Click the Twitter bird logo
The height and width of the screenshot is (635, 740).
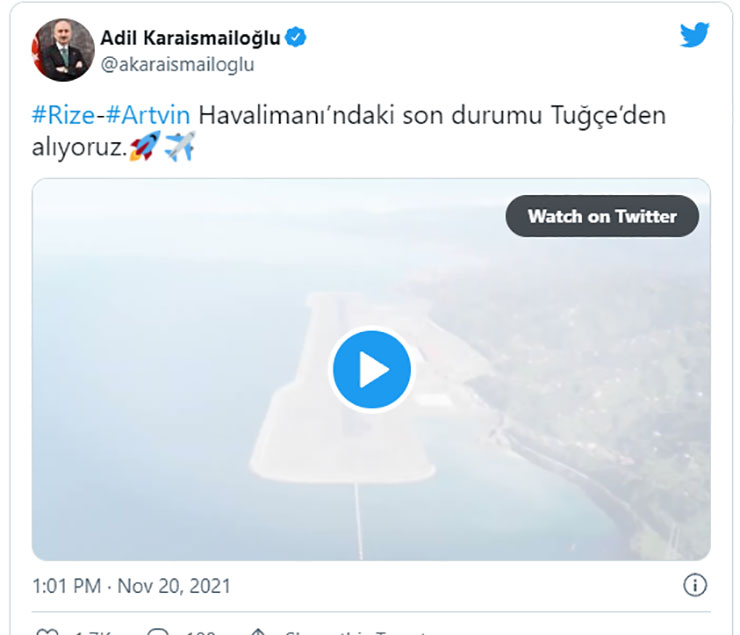click(x=694, y=34)
